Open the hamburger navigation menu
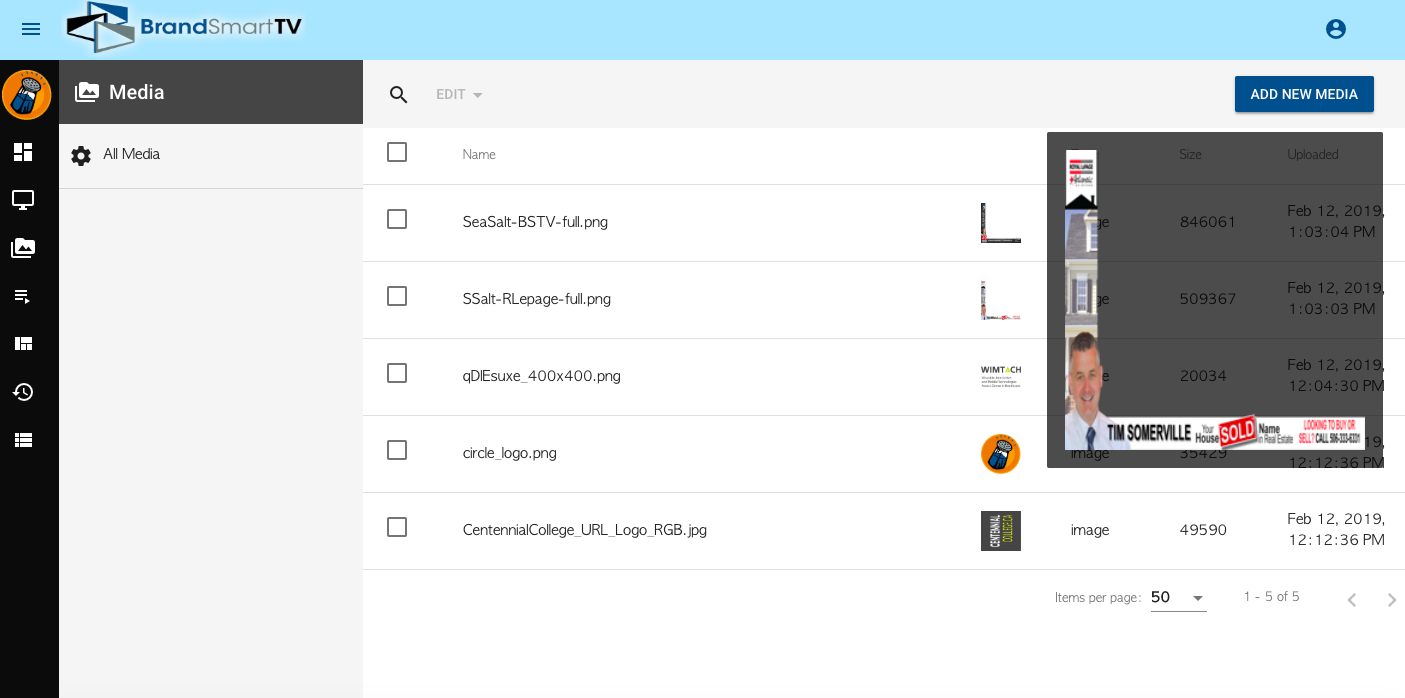1405x698 pixels. 31,29
